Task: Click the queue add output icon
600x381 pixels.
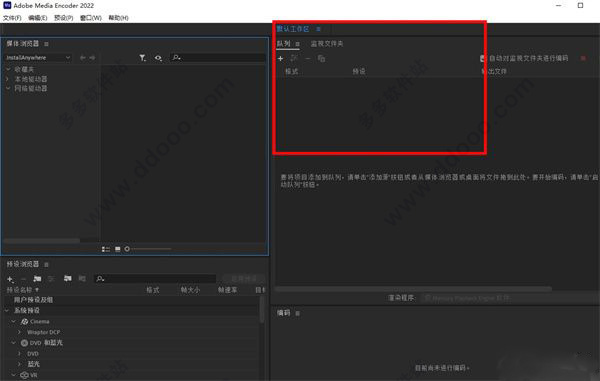Action: (294, 58)
